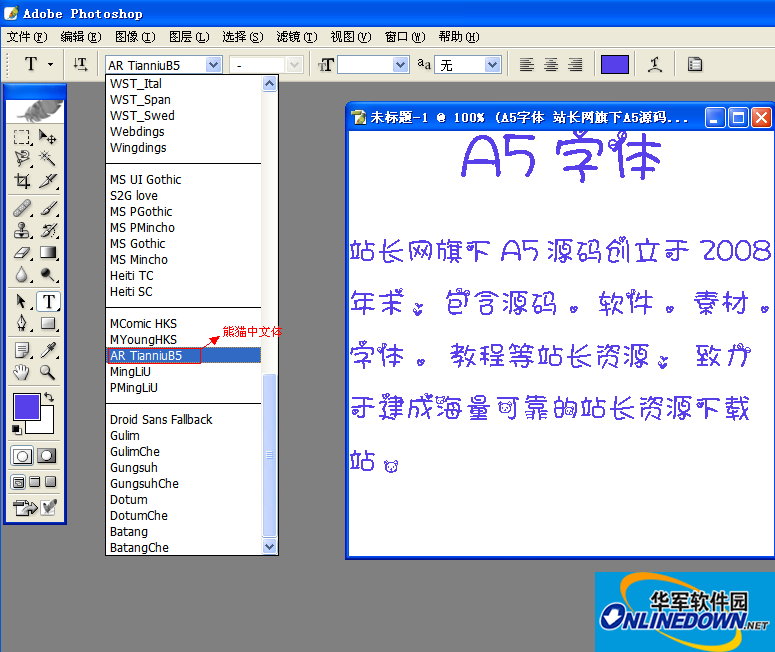This screenshot has width=775, height=652.
Task: Open the 文件 menu
Action: pos(27,37)
